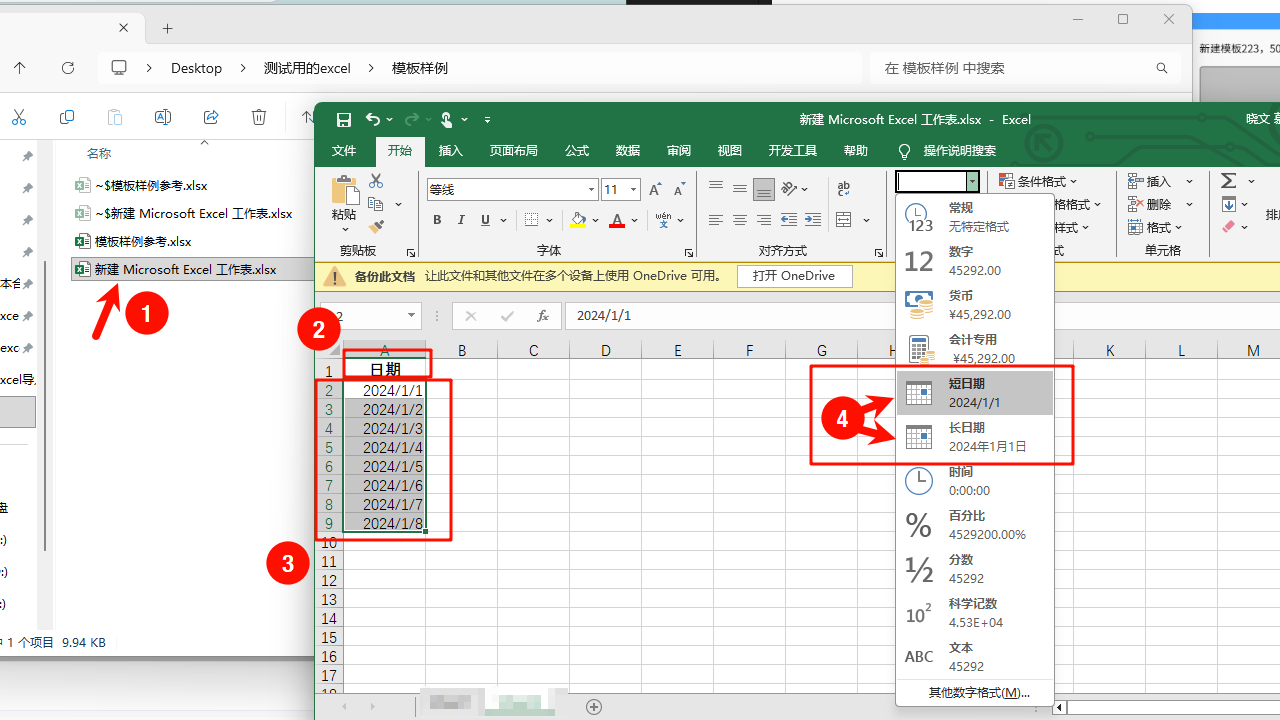The height and width of the screenshot is (720, 1280).
Task: Open the font size dropdown
Action: [x=633, y=189]
